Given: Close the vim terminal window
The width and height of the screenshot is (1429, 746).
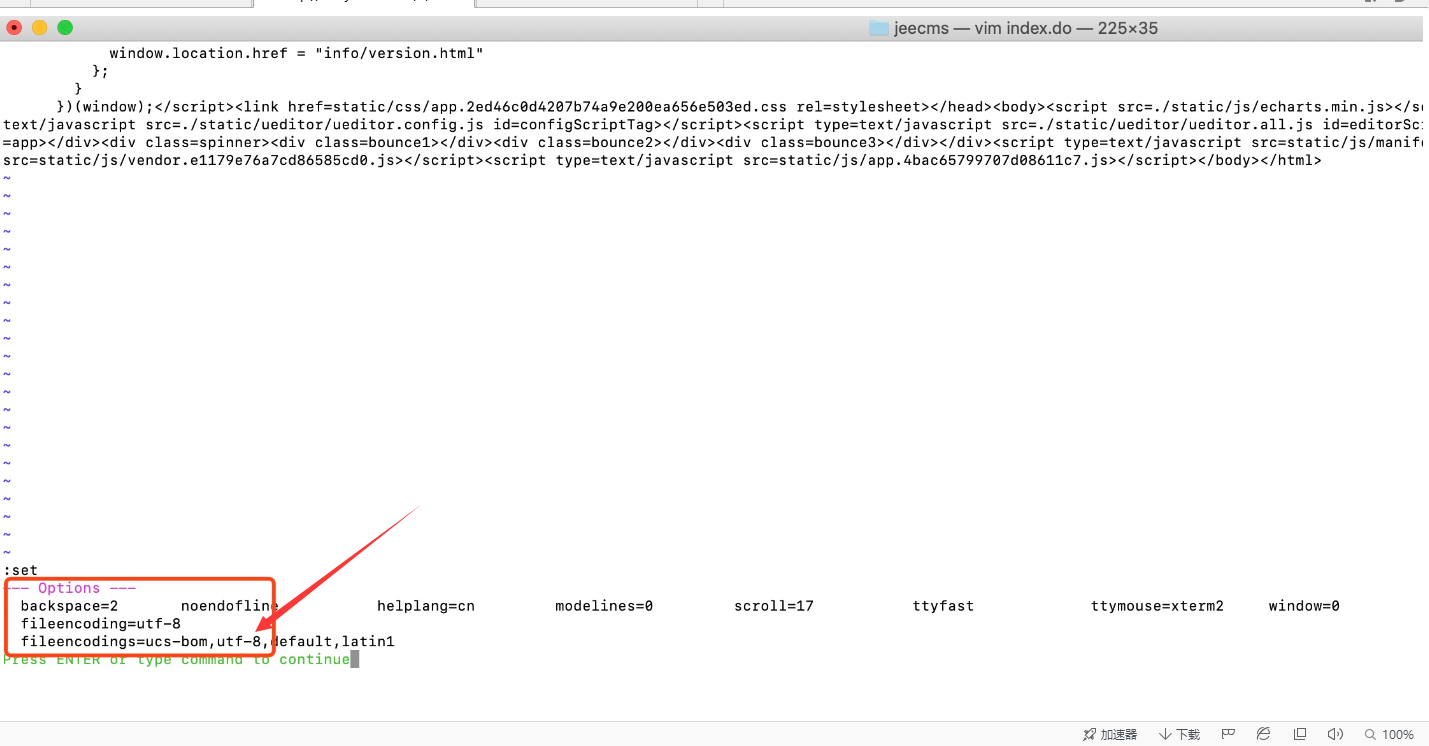Looking at the screenshot, I should (15, 28).
